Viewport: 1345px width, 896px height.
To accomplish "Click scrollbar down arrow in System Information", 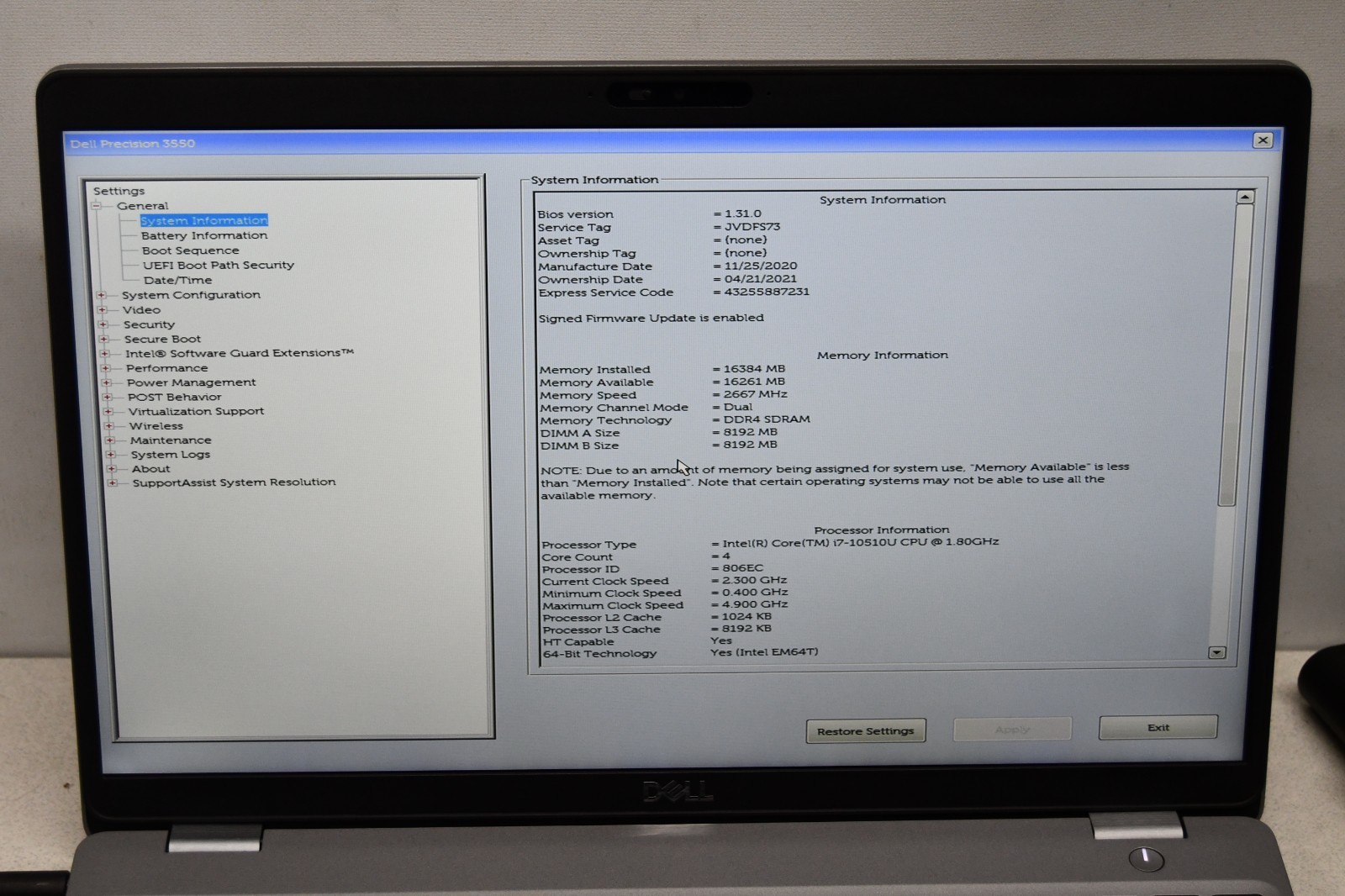I will tap(1216, 653).
